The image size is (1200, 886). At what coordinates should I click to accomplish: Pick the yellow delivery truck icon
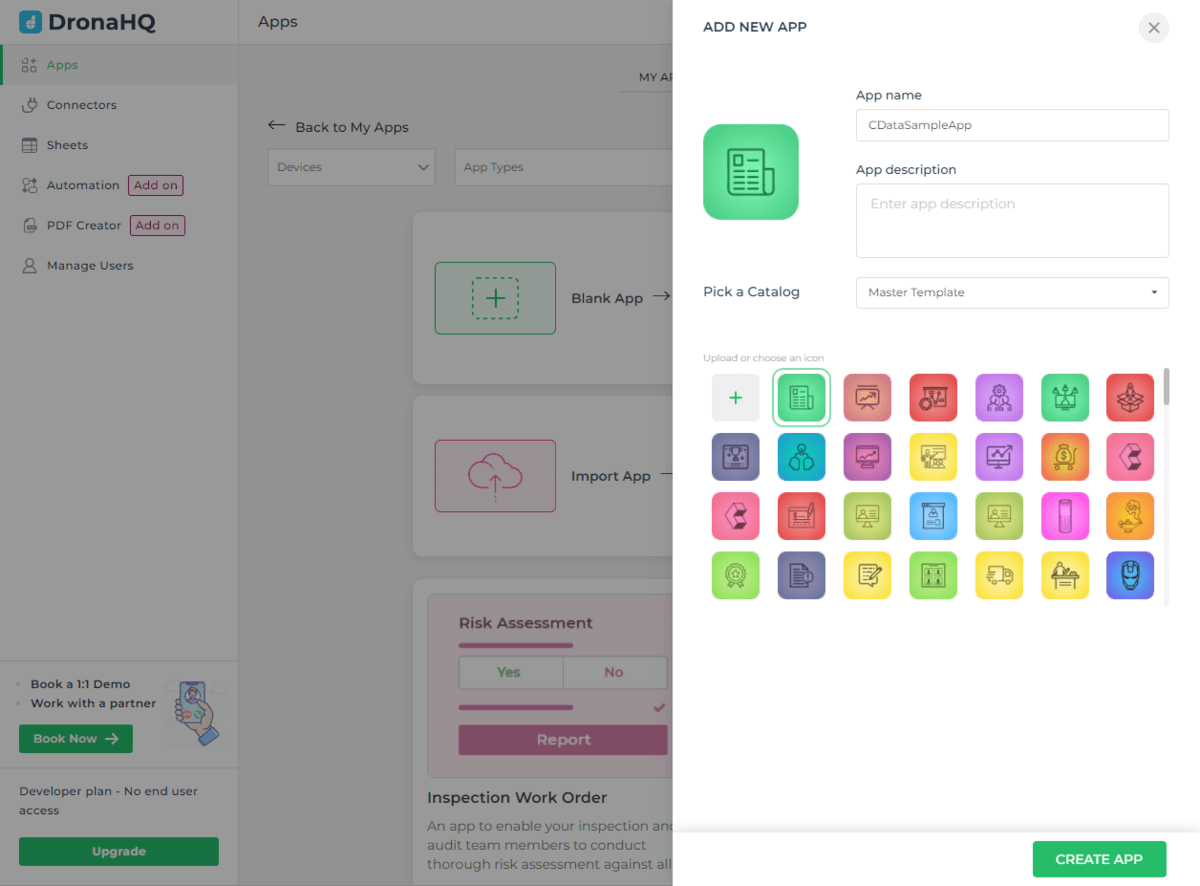999,575
